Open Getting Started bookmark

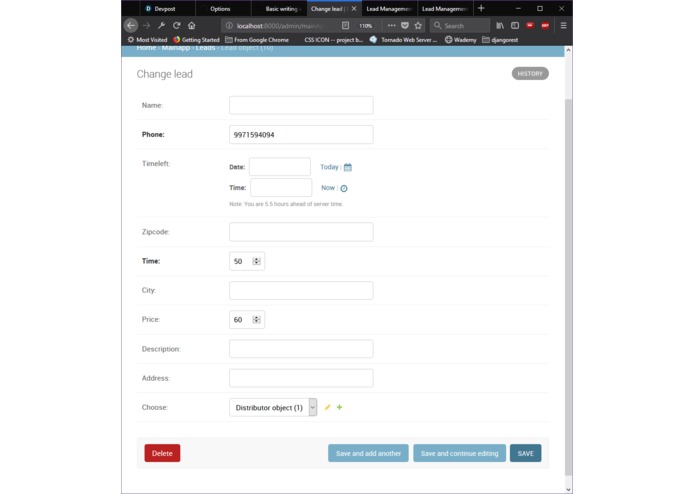coord(196,40)
